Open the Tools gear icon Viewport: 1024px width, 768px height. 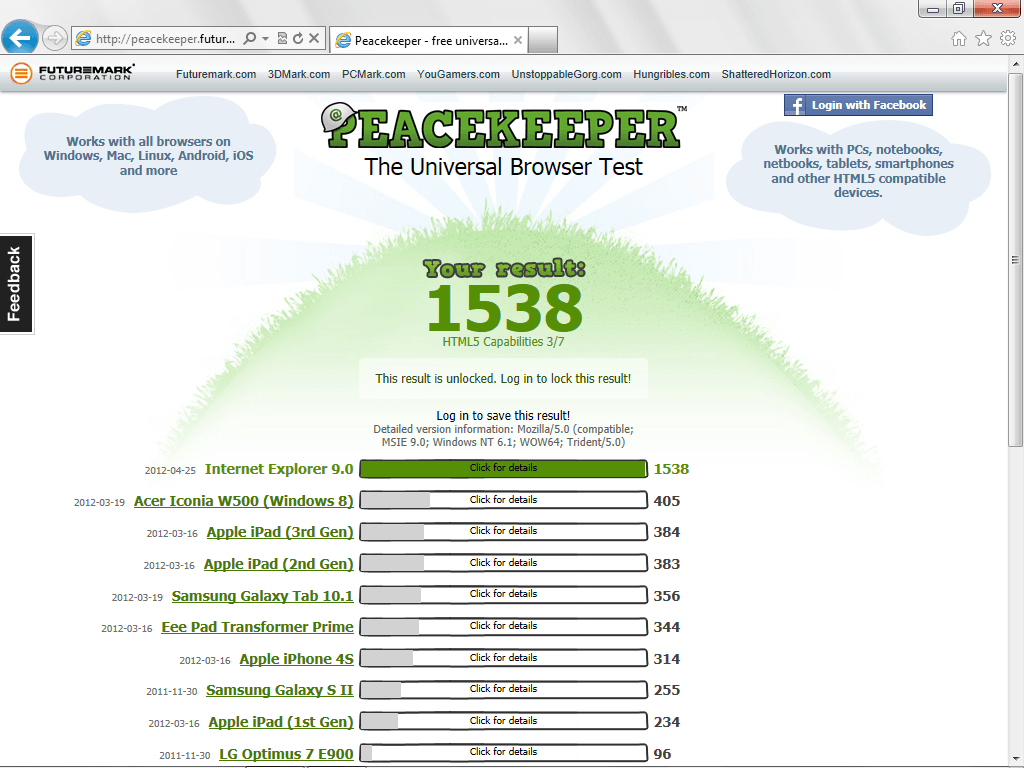(1008, 39)
